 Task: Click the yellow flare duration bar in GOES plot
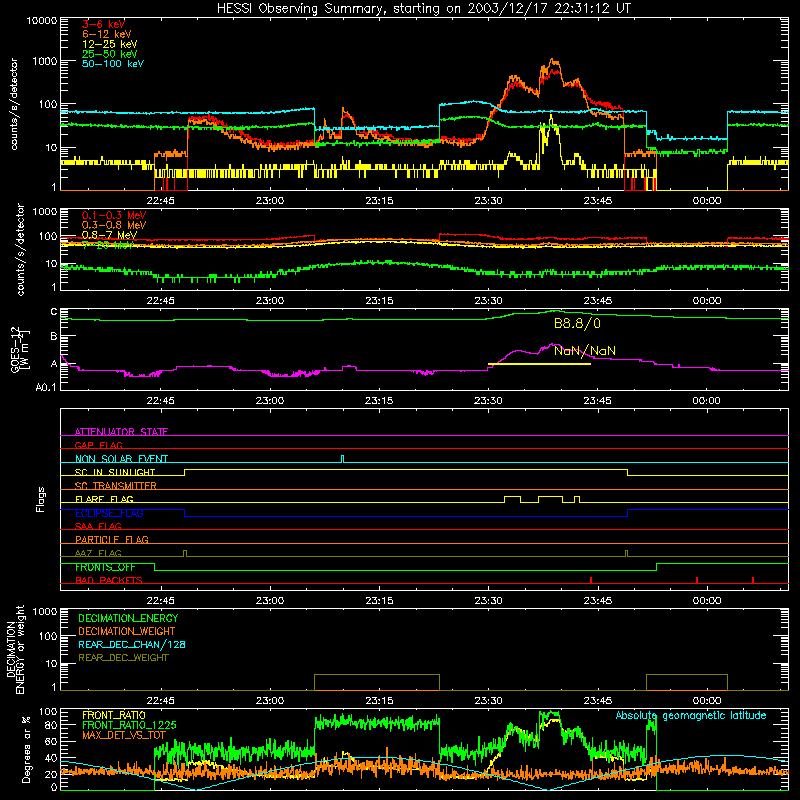coord(539,364)
